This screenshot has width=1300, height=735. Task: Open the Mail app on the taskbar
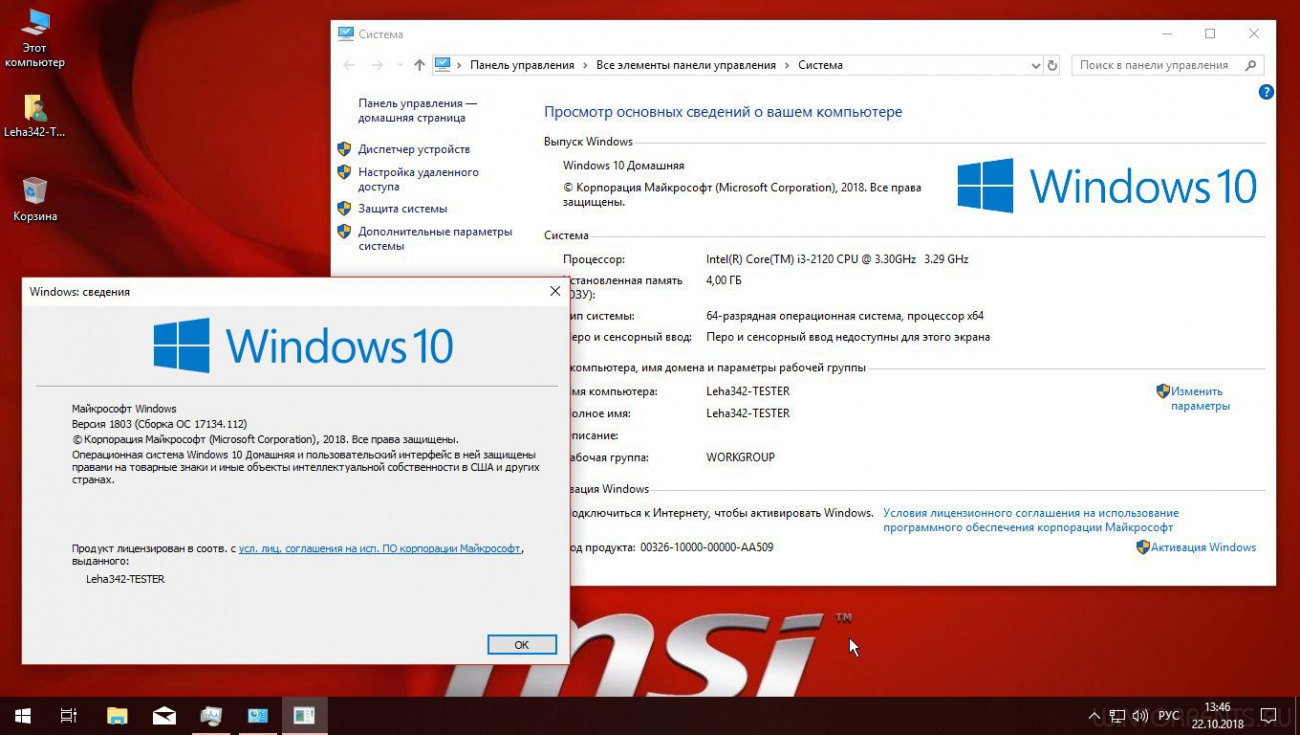(164, 715)
